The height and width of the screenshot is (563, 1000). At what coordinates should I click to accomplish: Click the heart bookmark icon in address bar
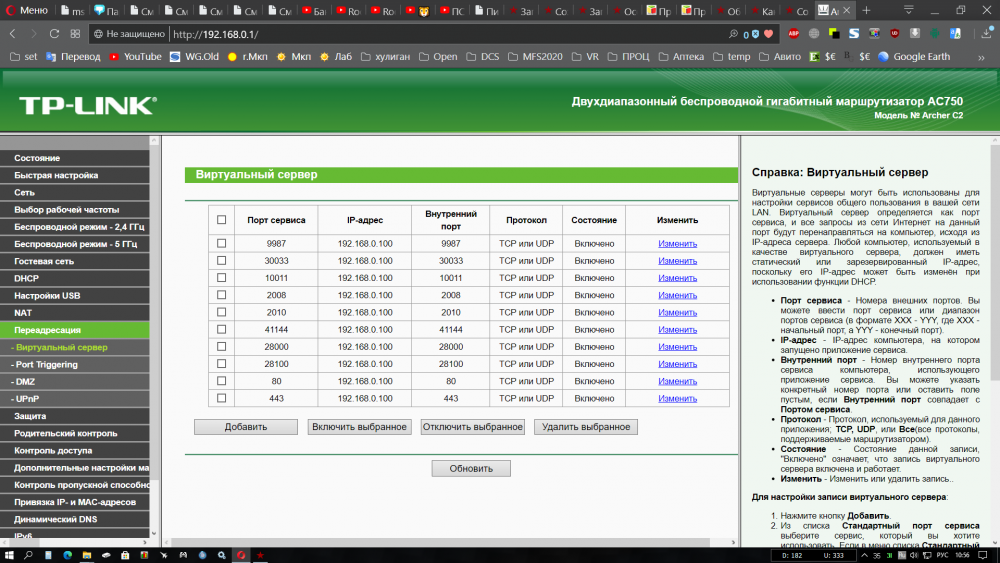769,33
